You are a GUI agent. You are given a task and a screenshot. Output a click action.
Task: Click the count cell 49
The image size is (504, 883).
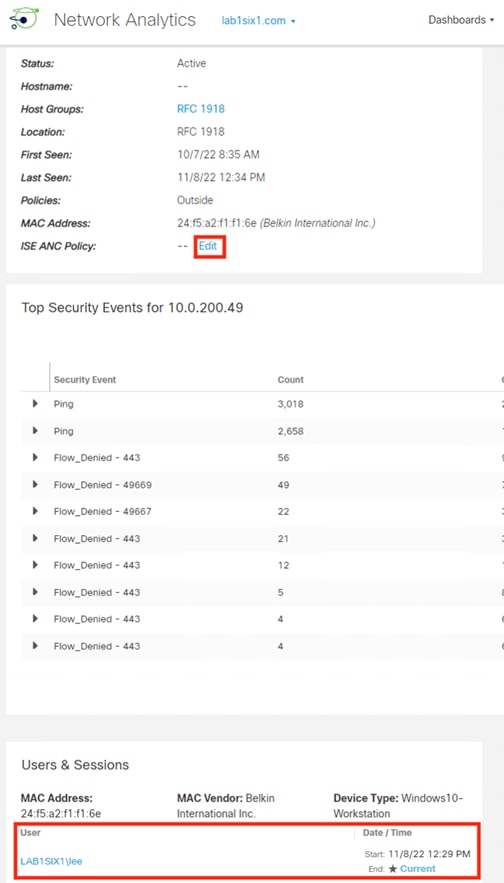click(283, 484)
